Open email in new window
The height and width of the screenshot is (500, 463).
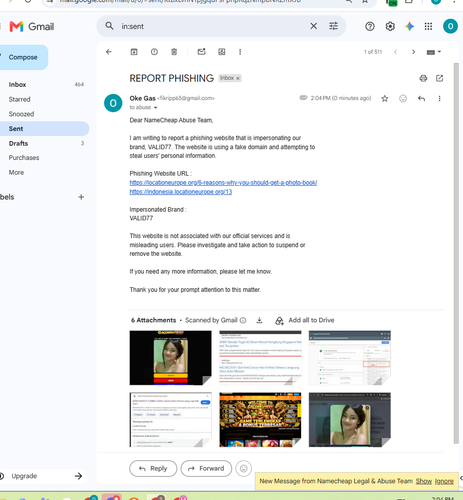439,78
